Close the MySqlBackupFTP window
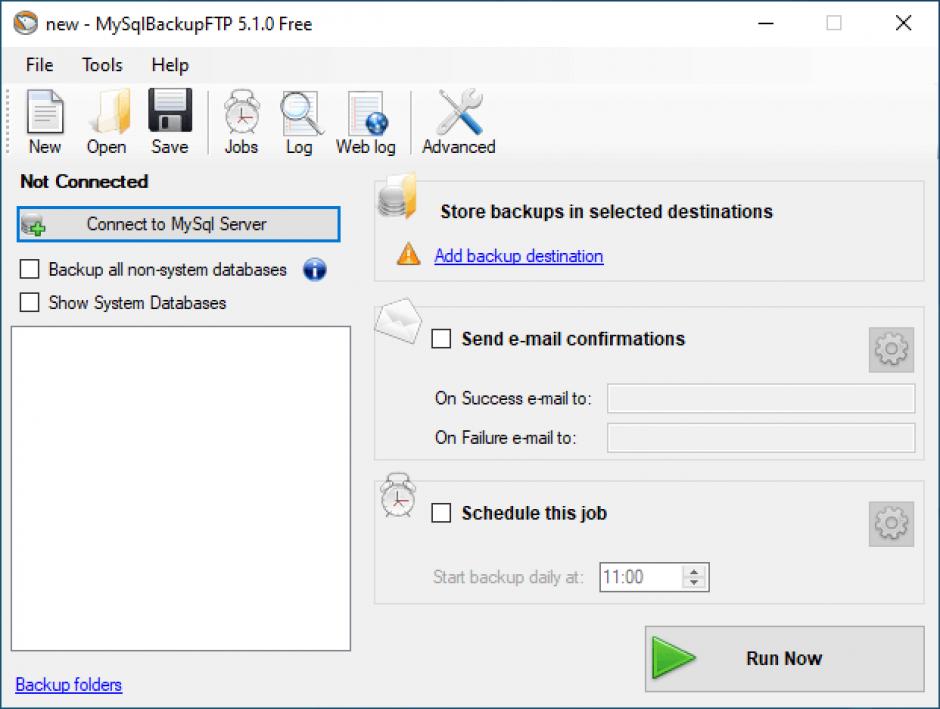 903,23
